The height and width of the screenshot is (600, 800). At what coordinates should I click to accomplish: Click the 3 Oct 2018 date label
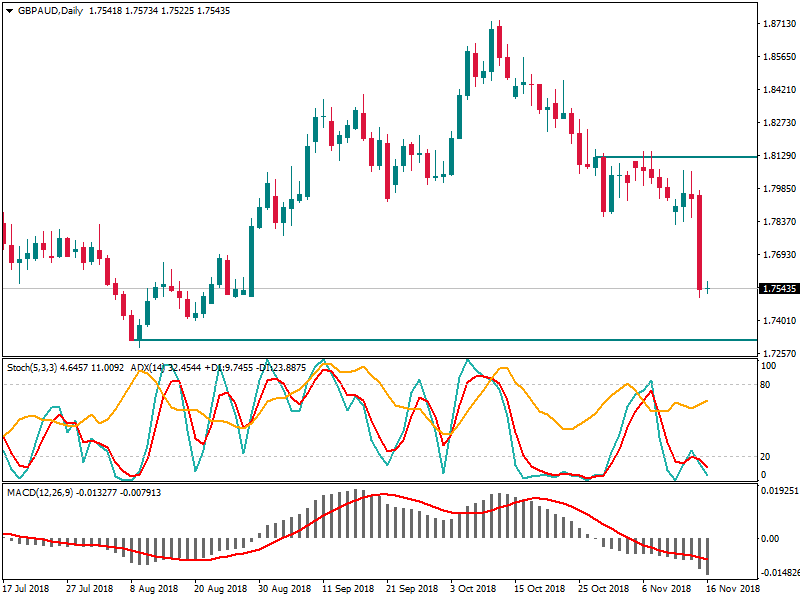point(473,589)
